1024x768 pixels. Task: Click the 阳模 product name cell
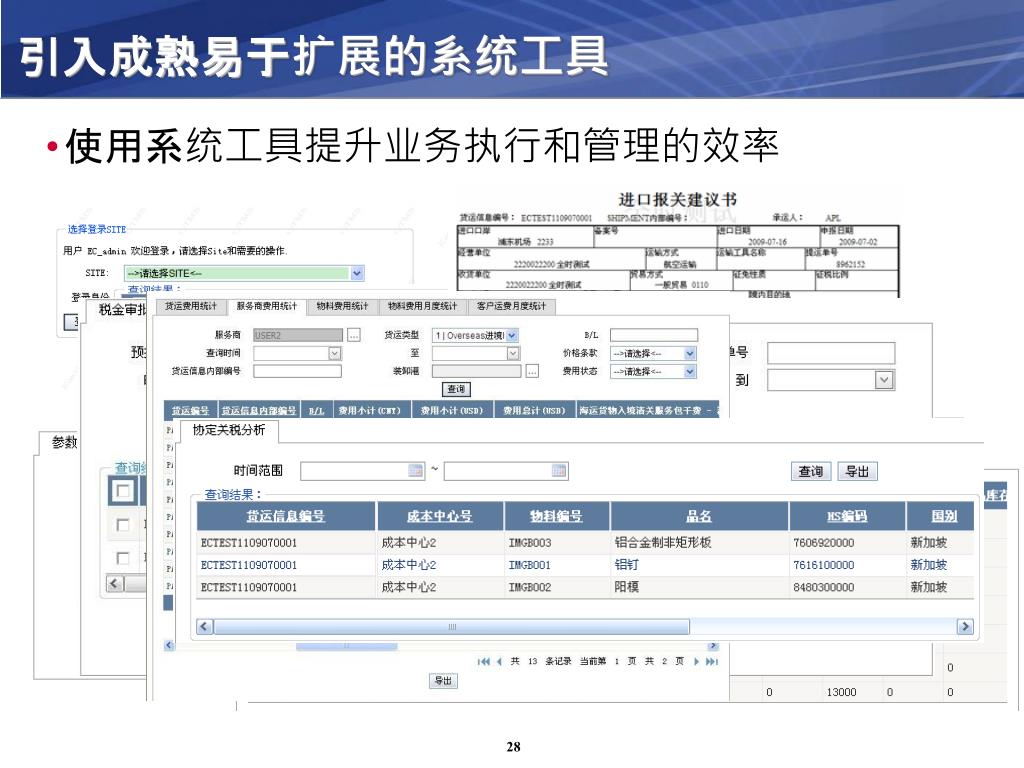(x=626, y=587)
